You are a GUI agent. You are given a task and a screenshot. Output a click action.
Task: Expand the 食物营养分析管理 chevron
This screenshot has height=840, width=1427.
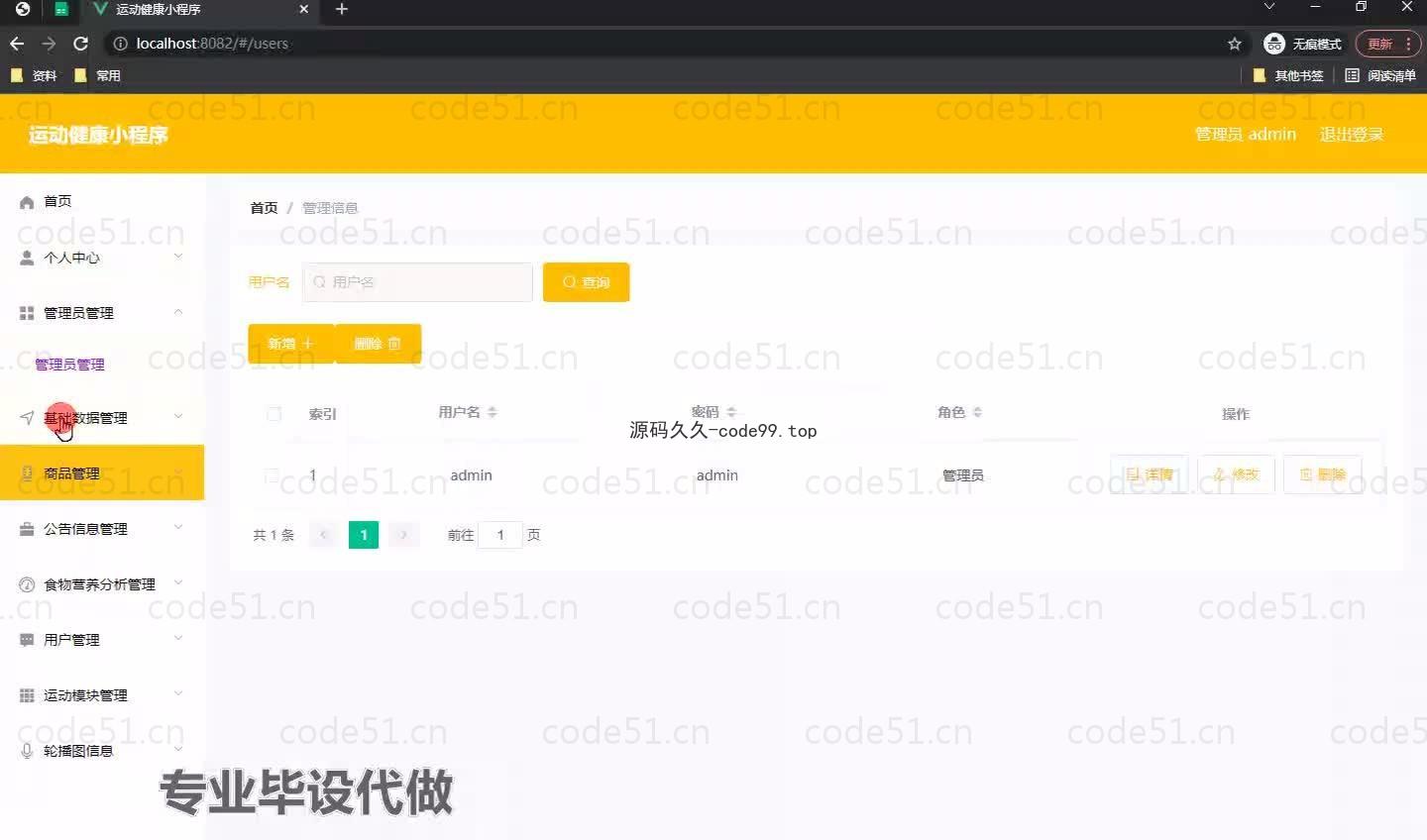pyautogui.click(x=178, y=583)
